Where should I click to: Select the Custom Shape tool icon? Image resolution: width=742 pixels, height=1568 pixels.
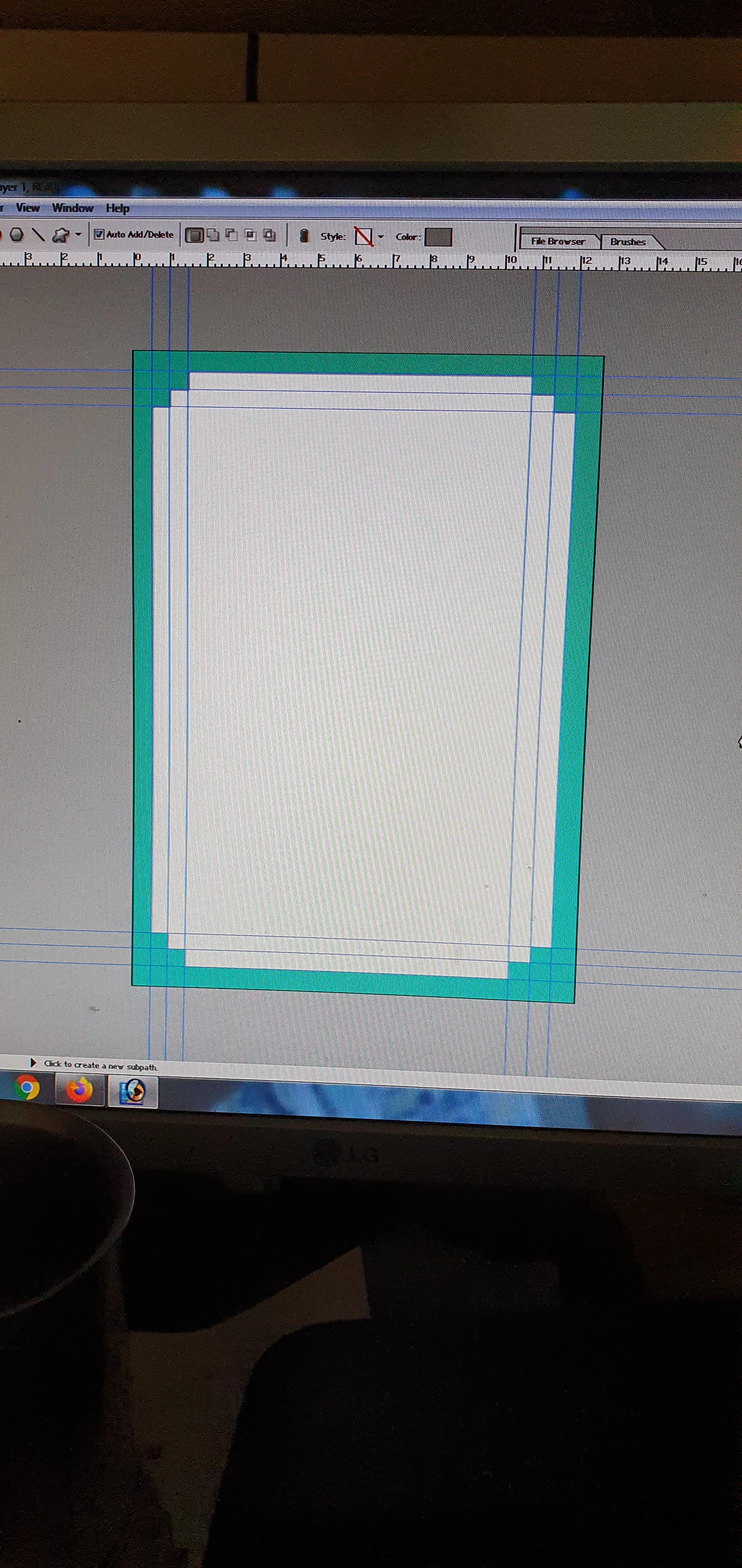click(x=61, y=235)
